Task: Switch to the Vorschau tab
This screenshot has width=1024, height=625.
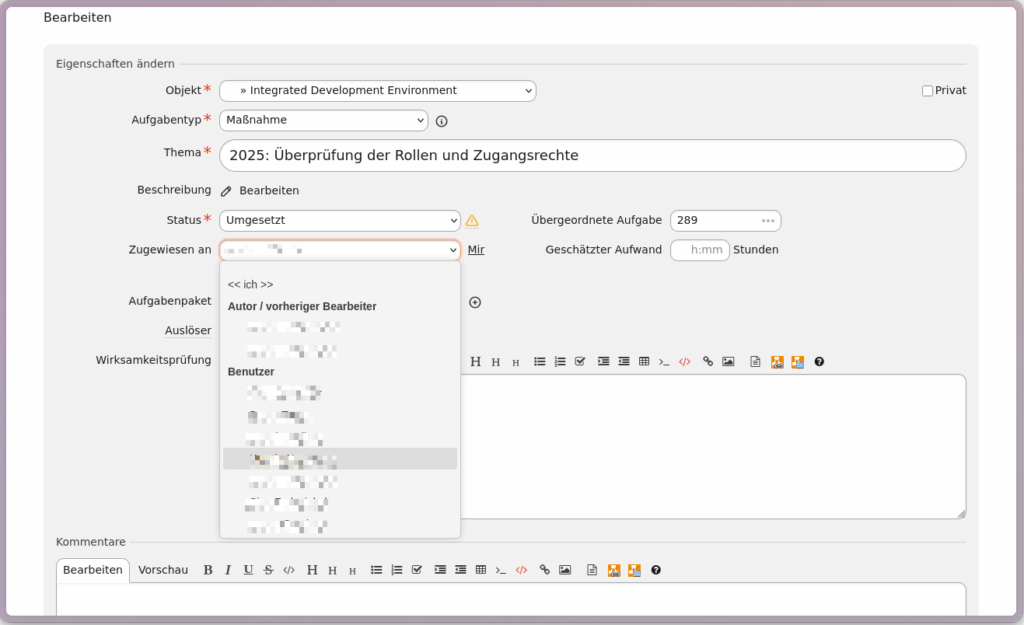Action: point(163,570)
